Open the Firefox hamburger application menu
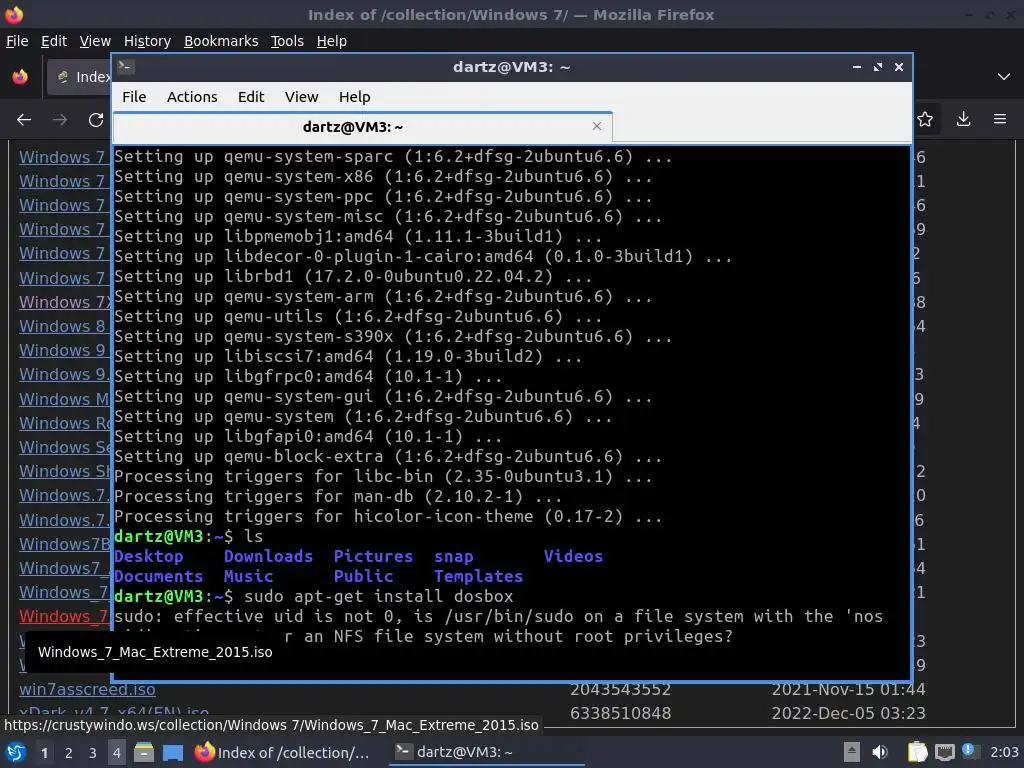The image size is (1024, 768). click(x=1000, y=119)
